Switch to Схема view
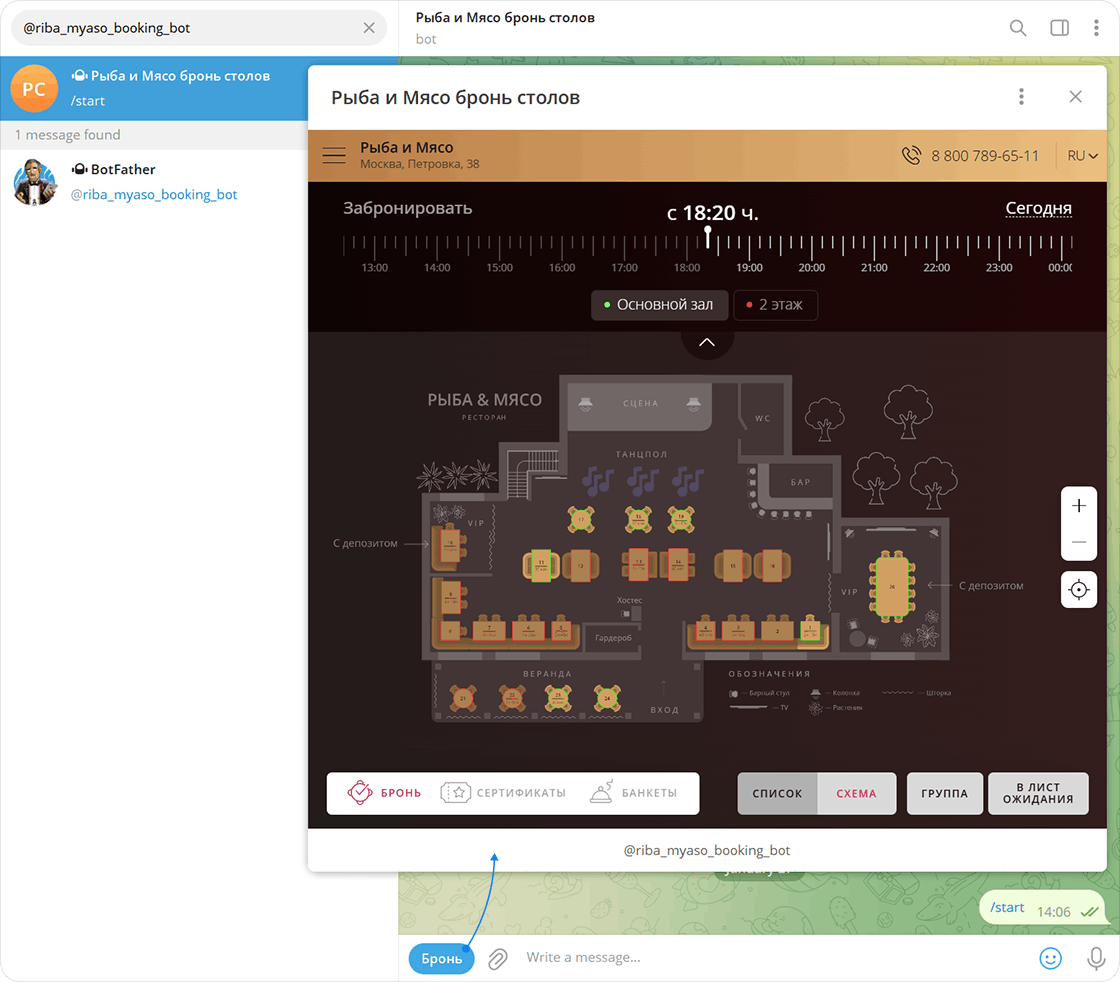This screenshot has height=982, width=1120. pos(856,794)
